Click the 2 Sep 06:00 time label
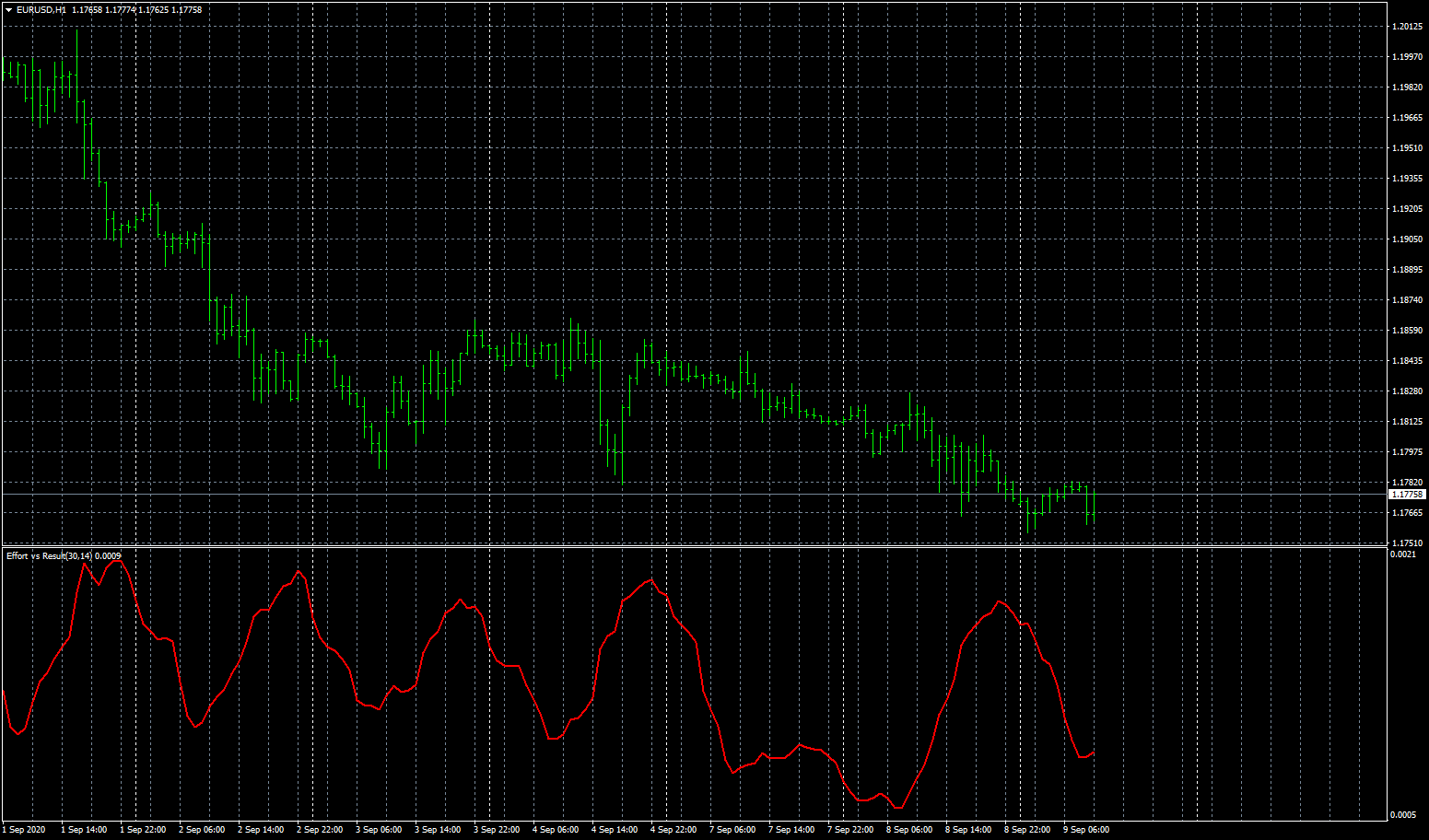The height and width of the screenshot is (840, 1429). pyautogui.click(x=202, y=830)
